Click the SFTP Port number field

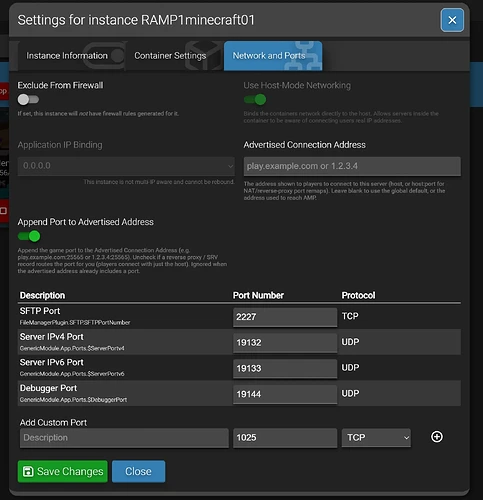click(285, 317)
